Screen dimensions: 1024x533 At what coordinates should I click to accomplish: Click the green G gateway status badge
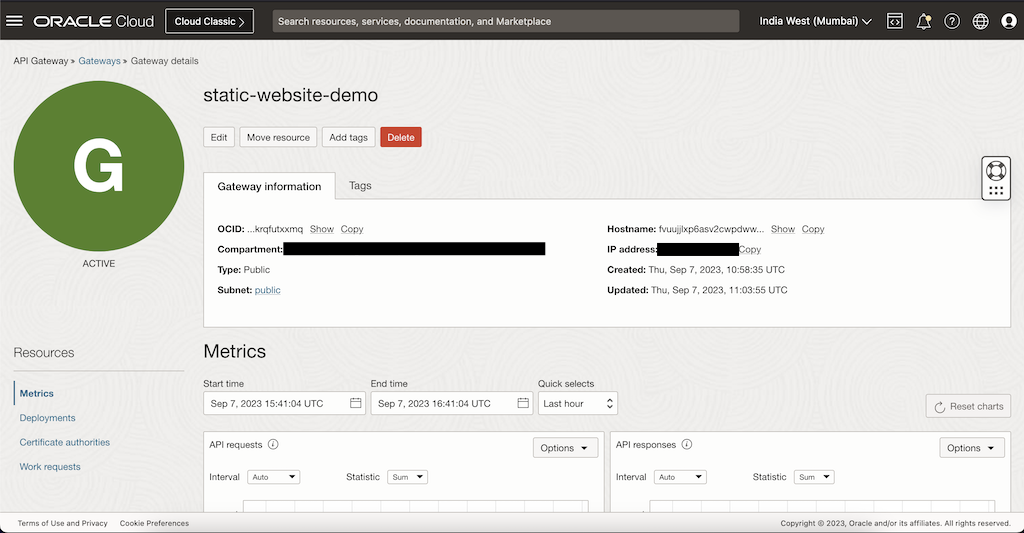pyautogui.click(x=99, y=166)
